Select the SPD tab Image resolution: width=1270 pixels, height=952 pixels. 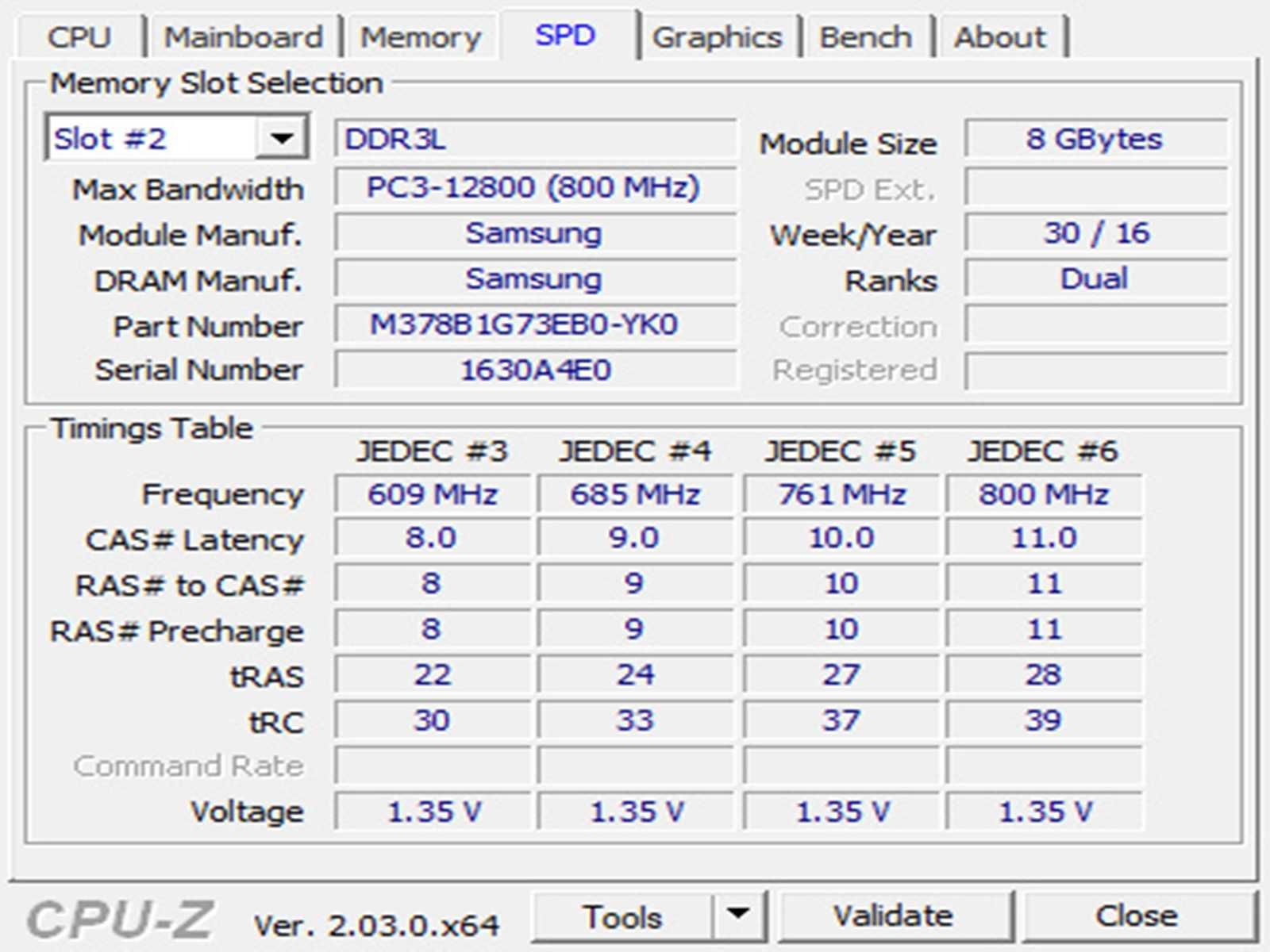(565, 35)
